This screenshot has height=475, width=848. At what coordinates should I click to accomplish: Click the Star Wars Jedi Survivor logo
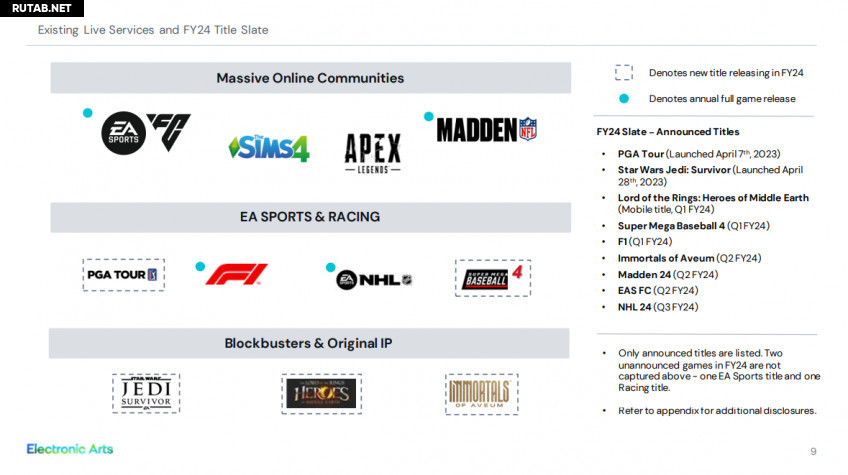click(146, 393)
